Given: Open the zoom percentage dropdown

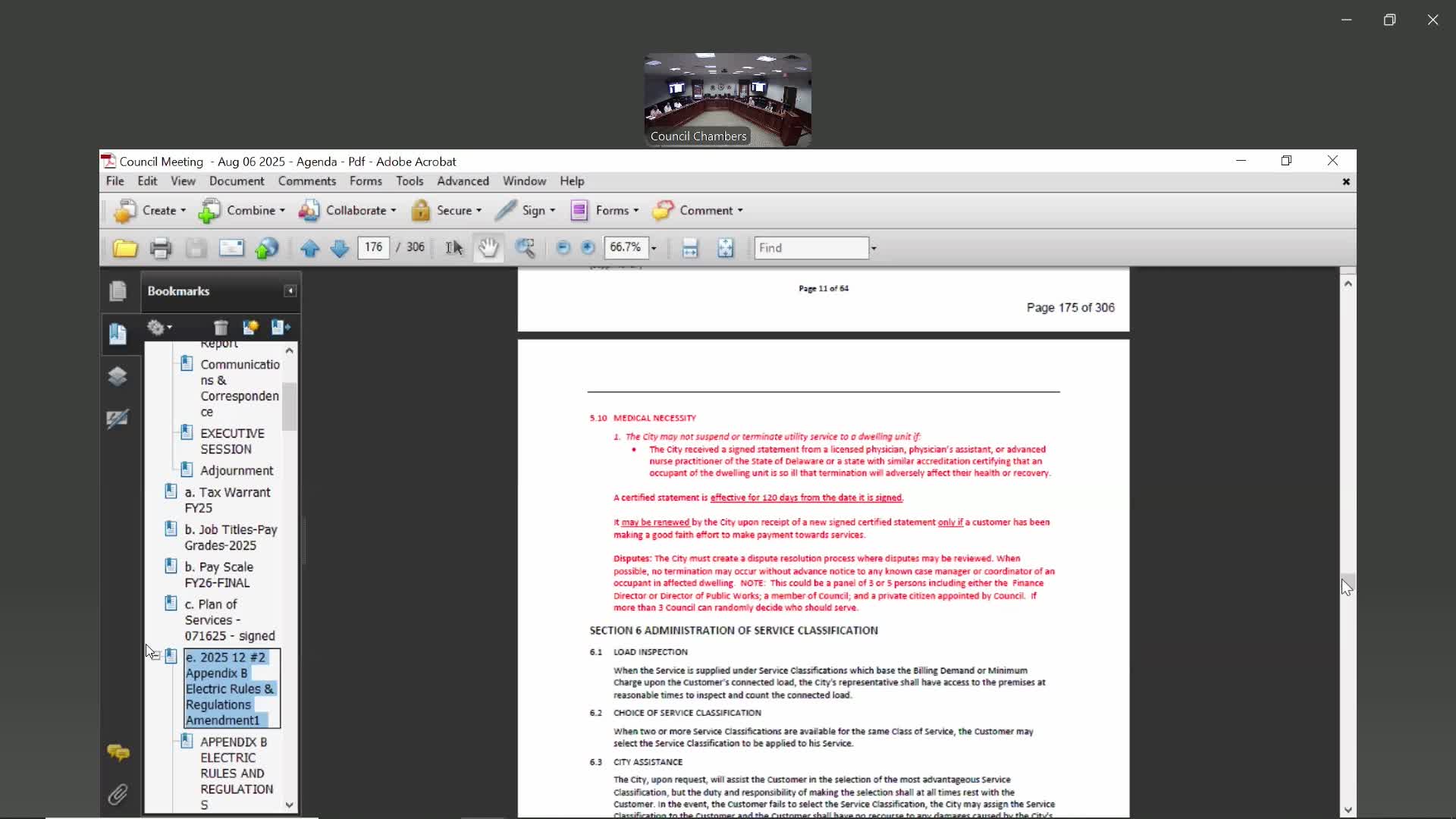Looking at the screenshot, I should click(x=654, y=248).
